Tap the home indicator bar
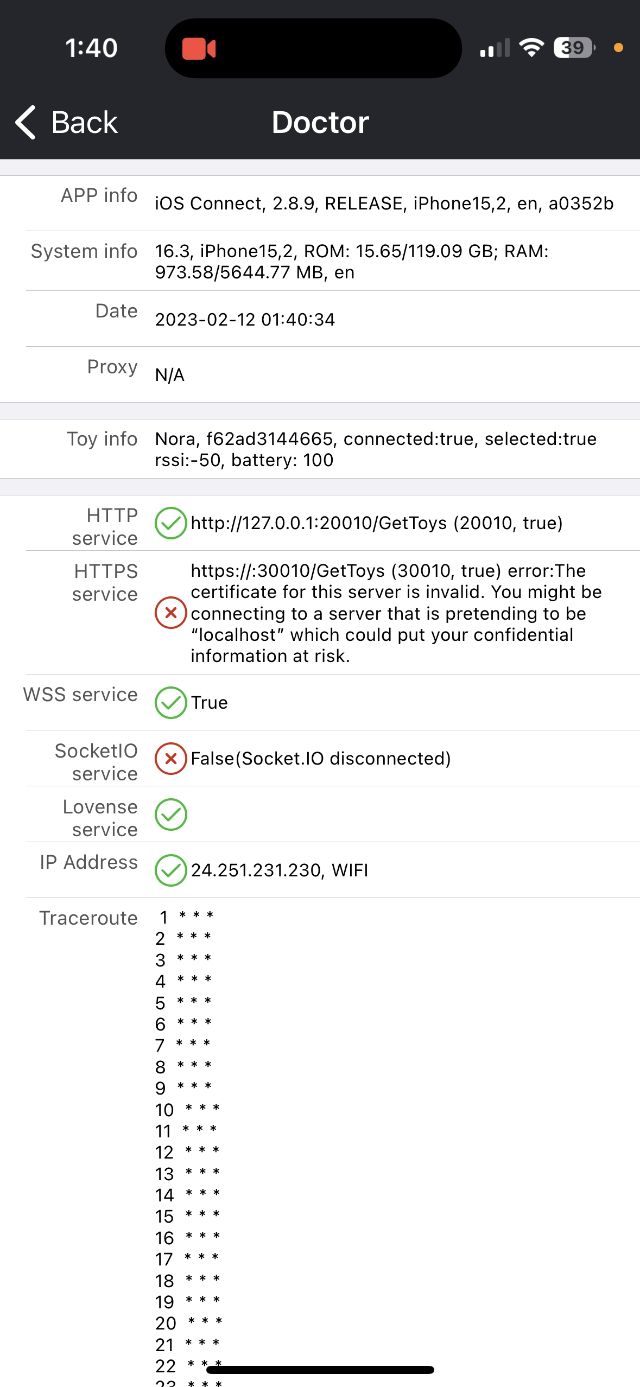Viewport: 640px width, 1387px height. 320,1369
